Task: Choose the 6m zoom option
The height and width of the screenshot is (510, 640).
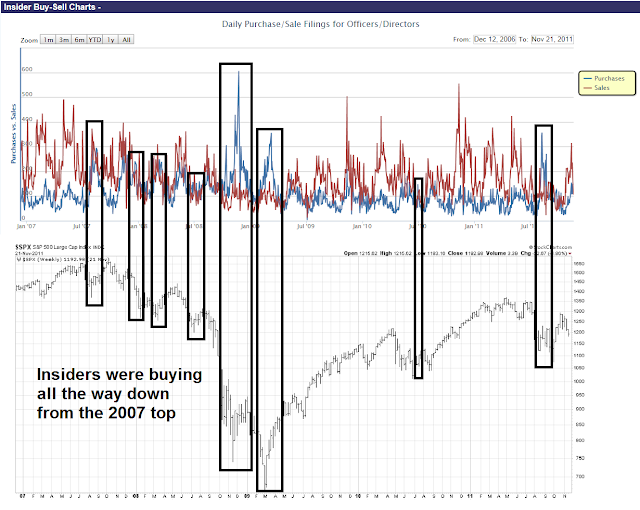Action: click(79, 40)
